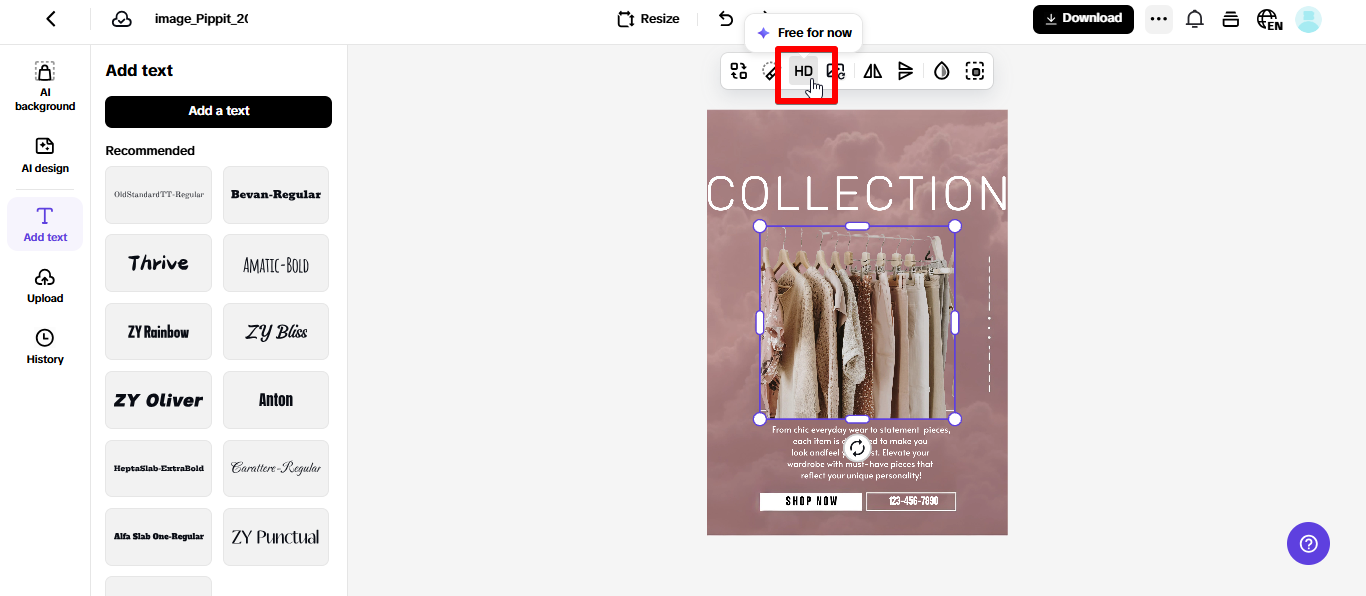Flip the image vertically

[x=905, y=71]
